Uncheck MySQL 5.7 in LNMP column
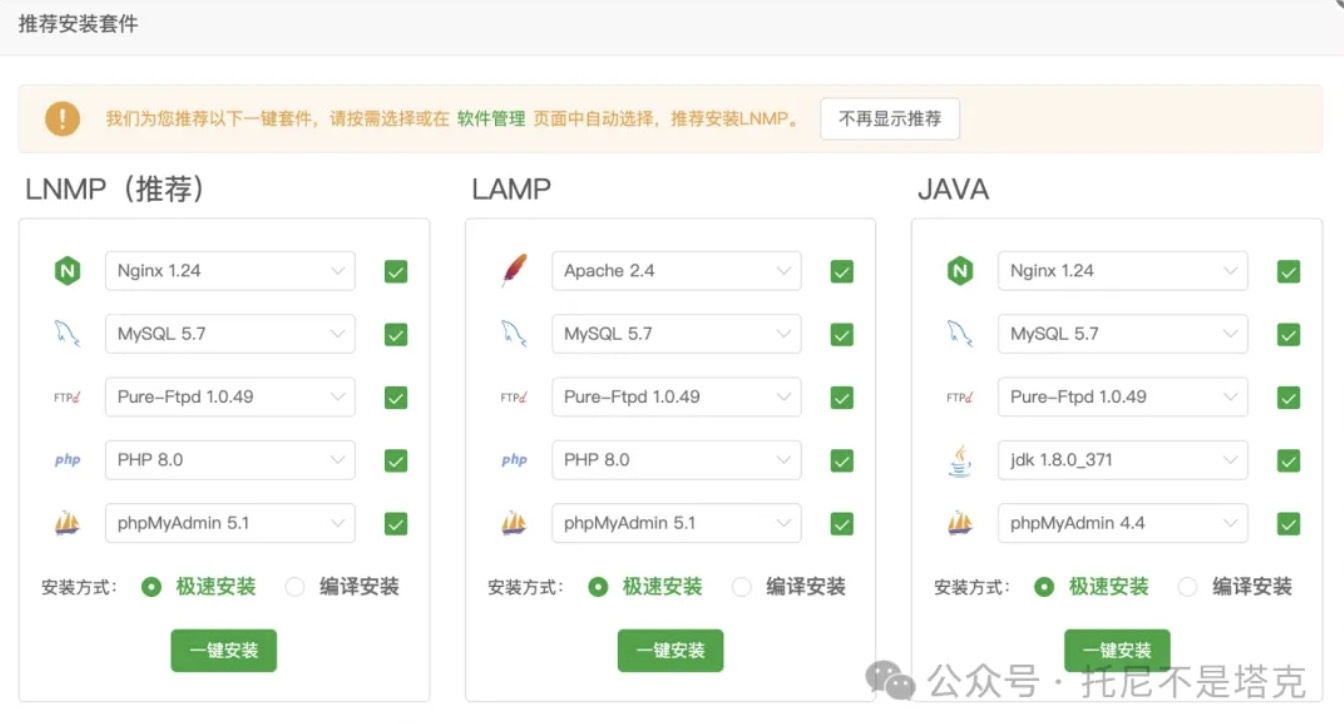 [396, 335]
